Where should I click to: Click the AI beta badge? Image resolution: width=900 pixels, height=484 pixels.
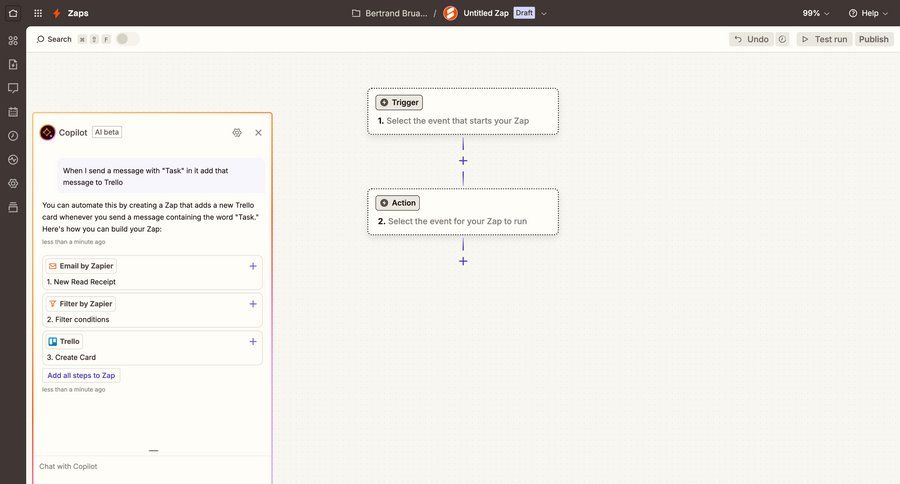click(107, 132)
